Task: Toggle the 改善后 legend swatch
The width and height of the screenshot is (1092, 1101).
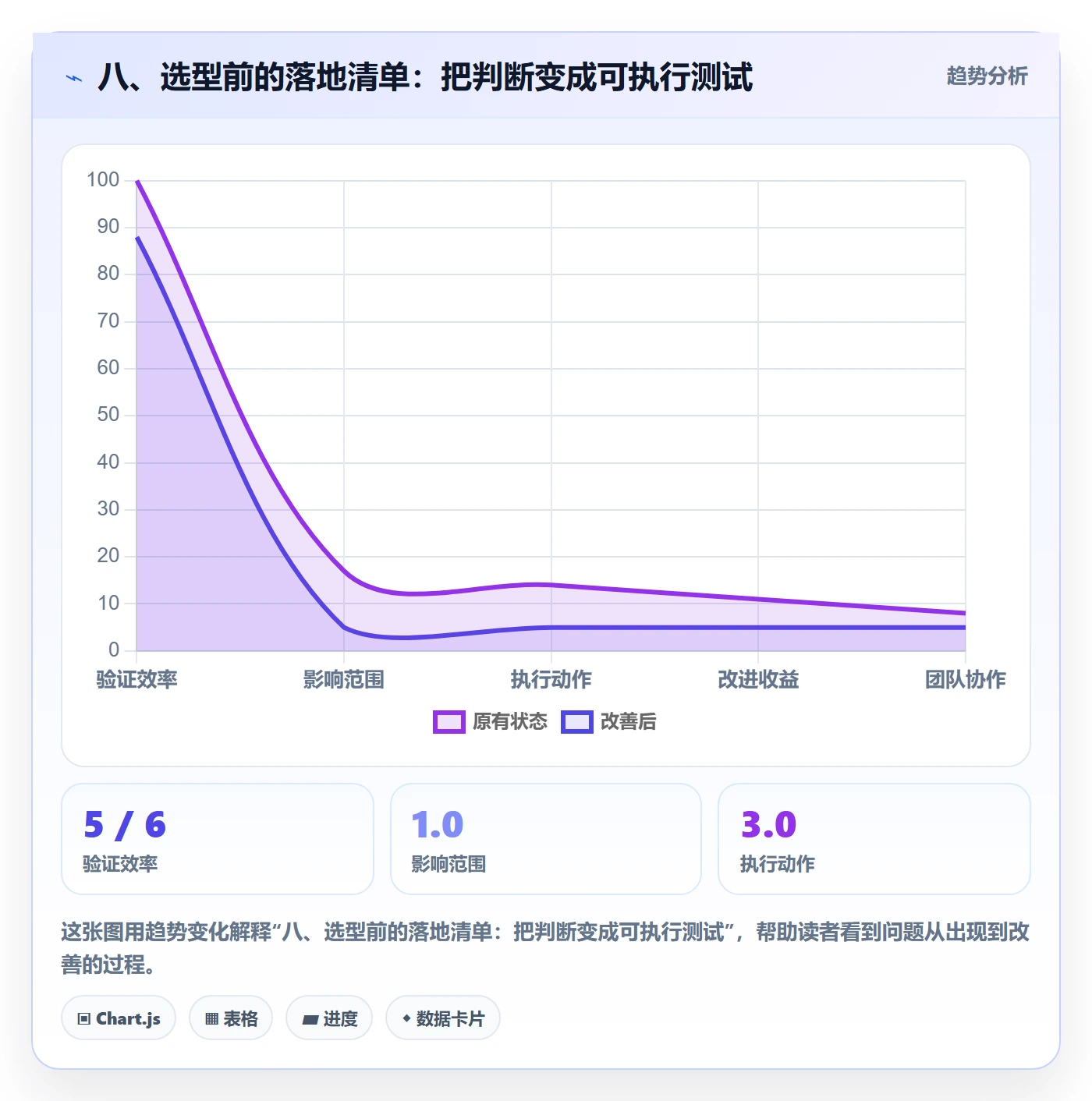Action: 577,722
